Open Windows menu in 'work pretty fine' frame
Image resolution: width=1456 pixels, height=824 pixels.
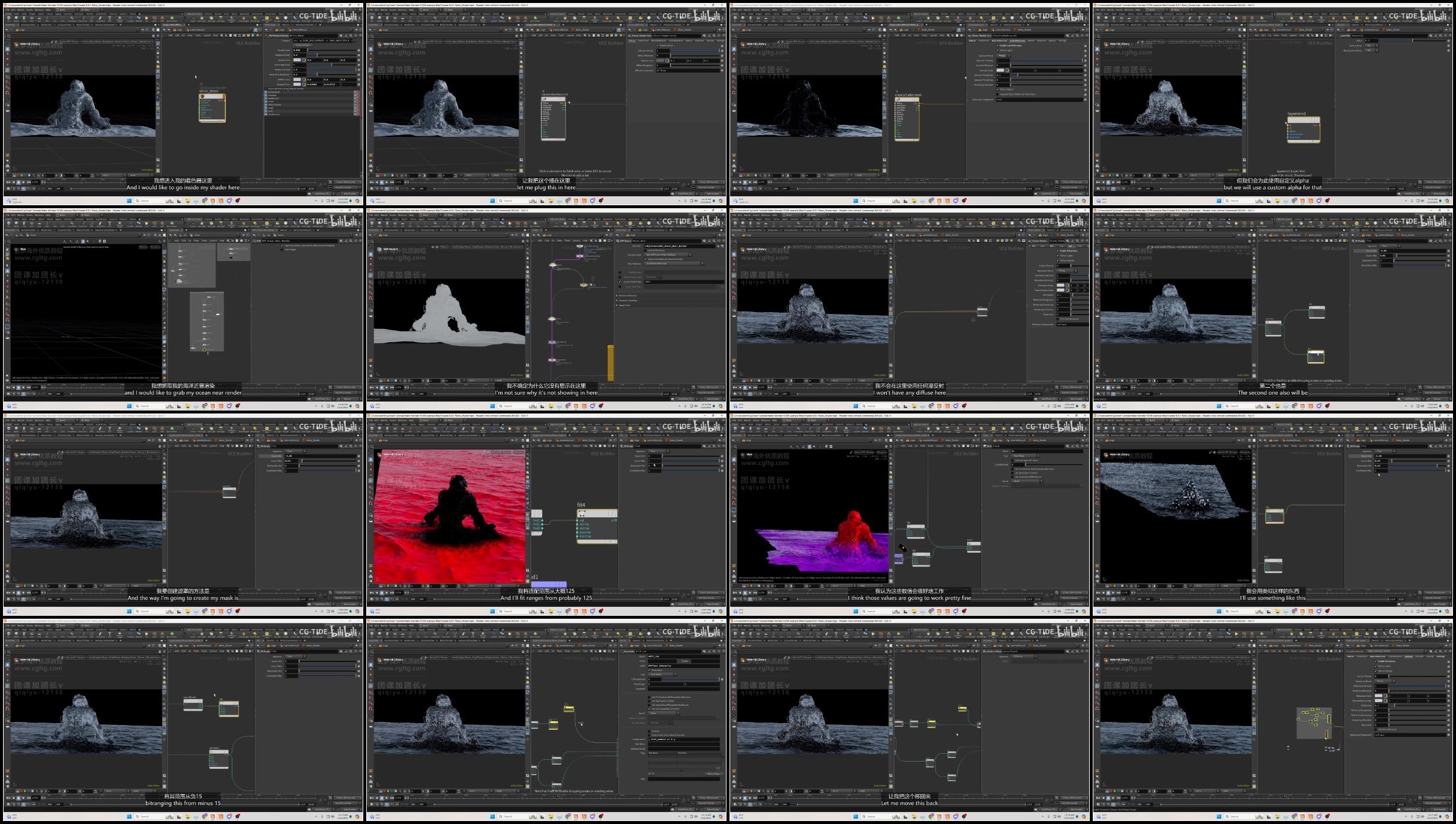pyautogui.click(x=766, y=420)
